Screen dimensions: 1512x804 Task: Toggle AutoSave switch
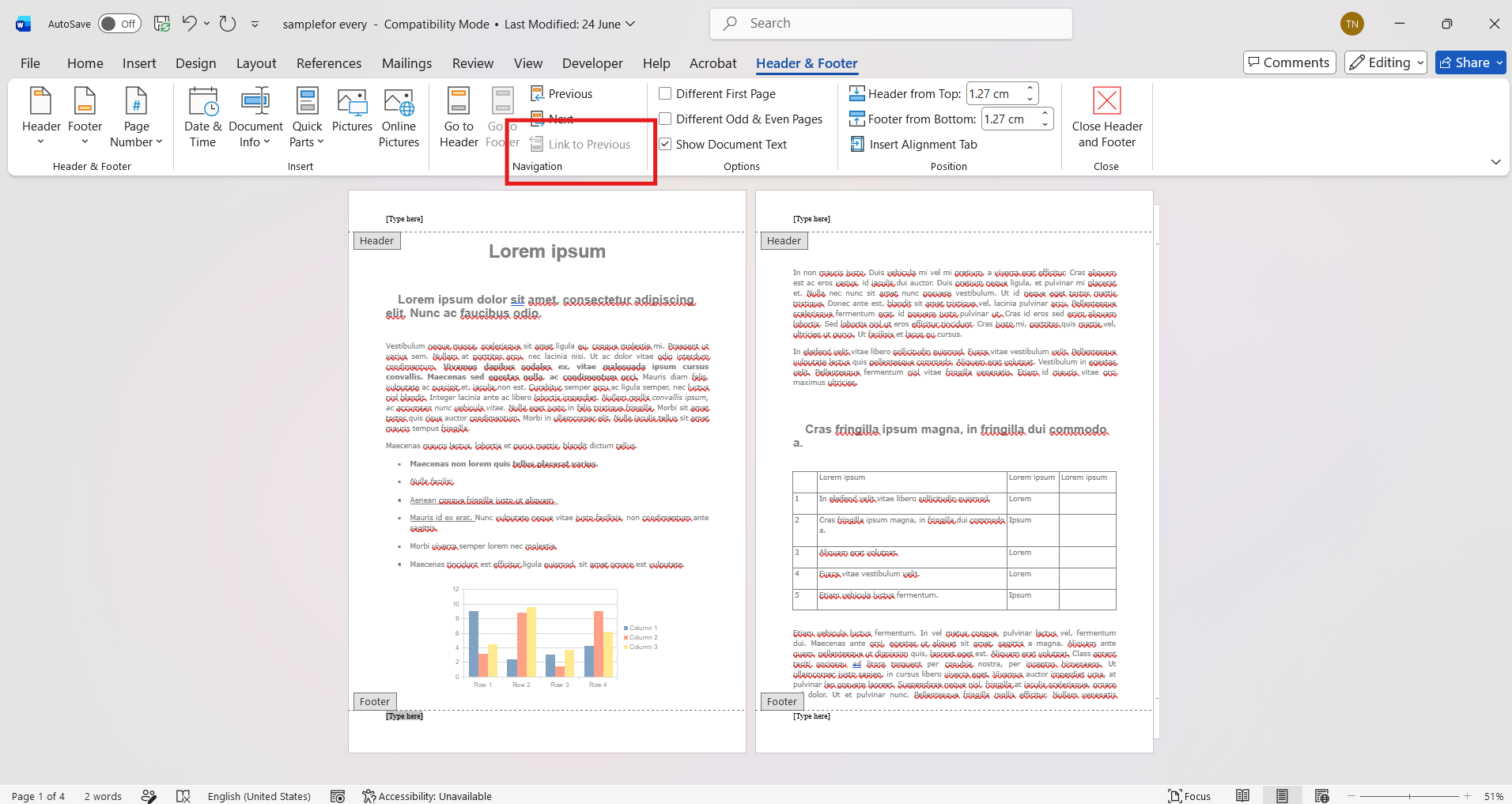coord(119,24)
